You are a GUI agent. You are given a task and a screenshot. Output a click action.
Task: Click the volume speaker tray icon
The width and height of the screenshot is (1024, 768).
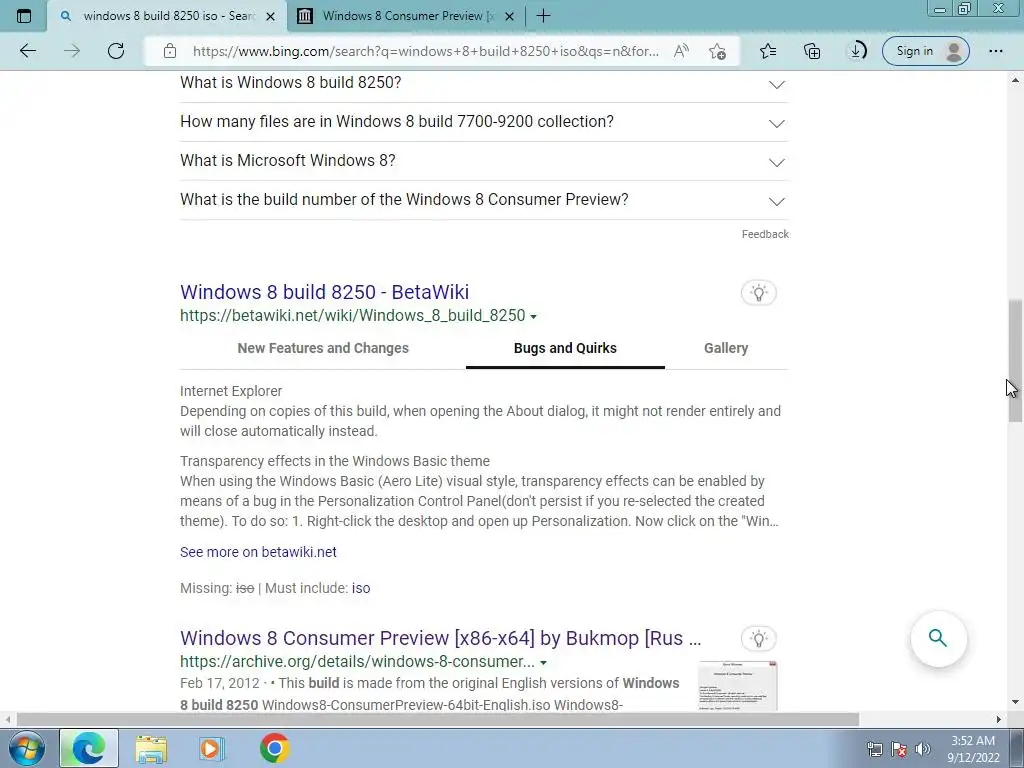pyautogui.click(x=923, y=750)
